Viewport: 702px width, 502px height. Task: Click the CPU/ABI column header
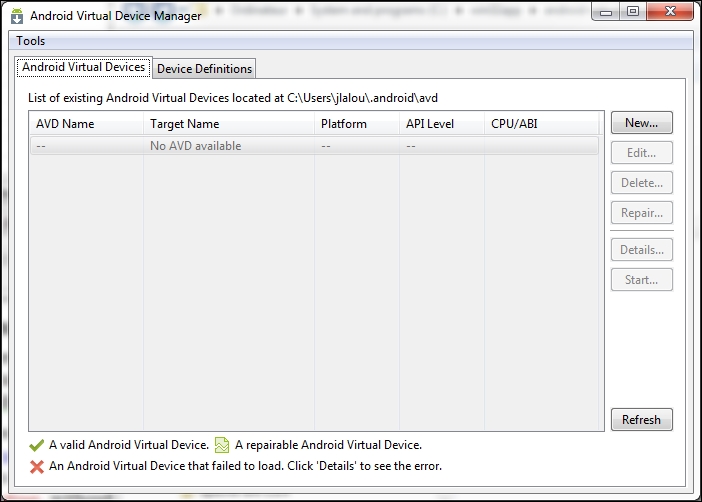click(515, 124)
